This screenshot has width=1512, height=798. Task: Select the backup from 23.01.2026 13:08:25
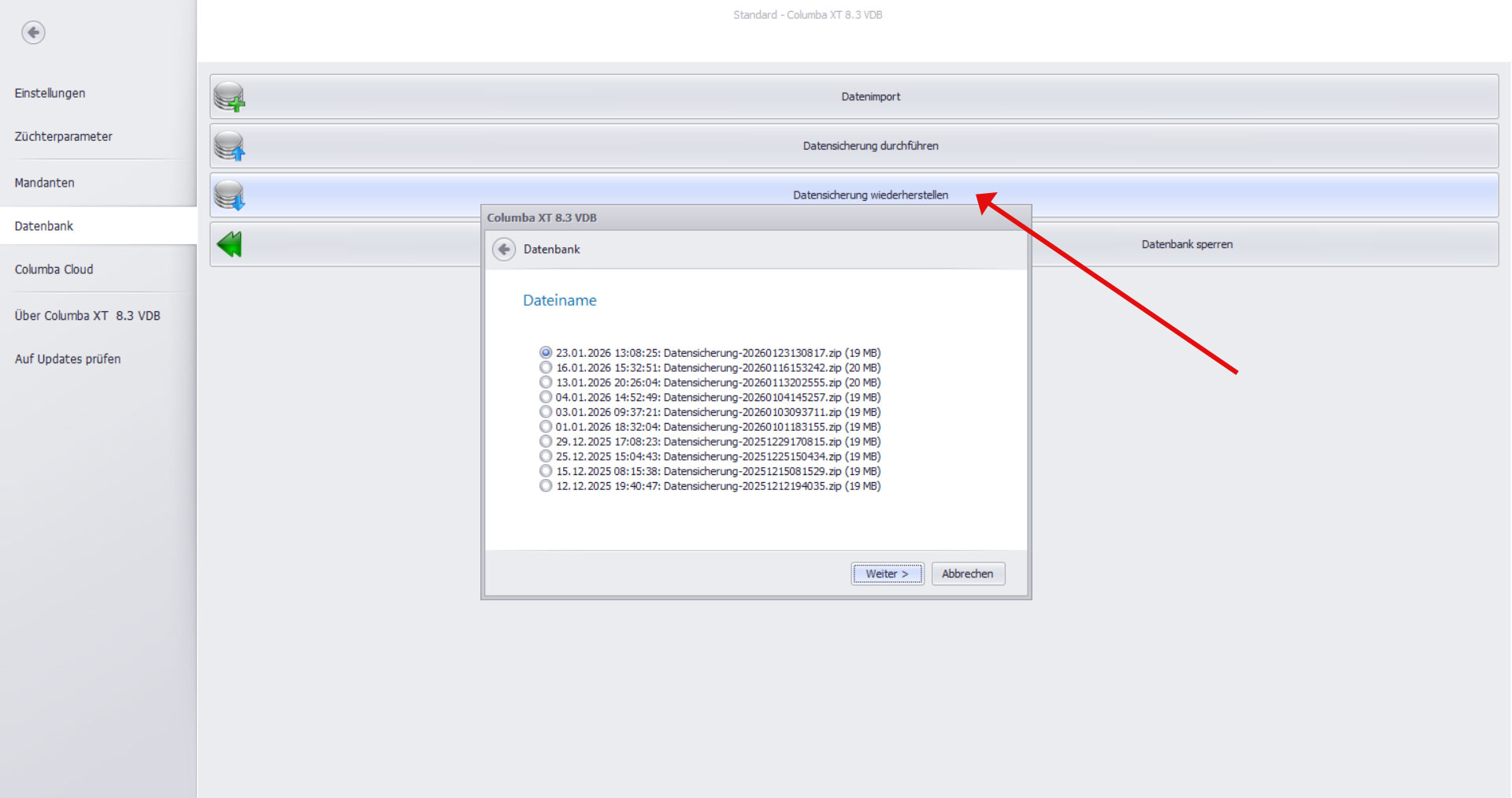[546, 353]
